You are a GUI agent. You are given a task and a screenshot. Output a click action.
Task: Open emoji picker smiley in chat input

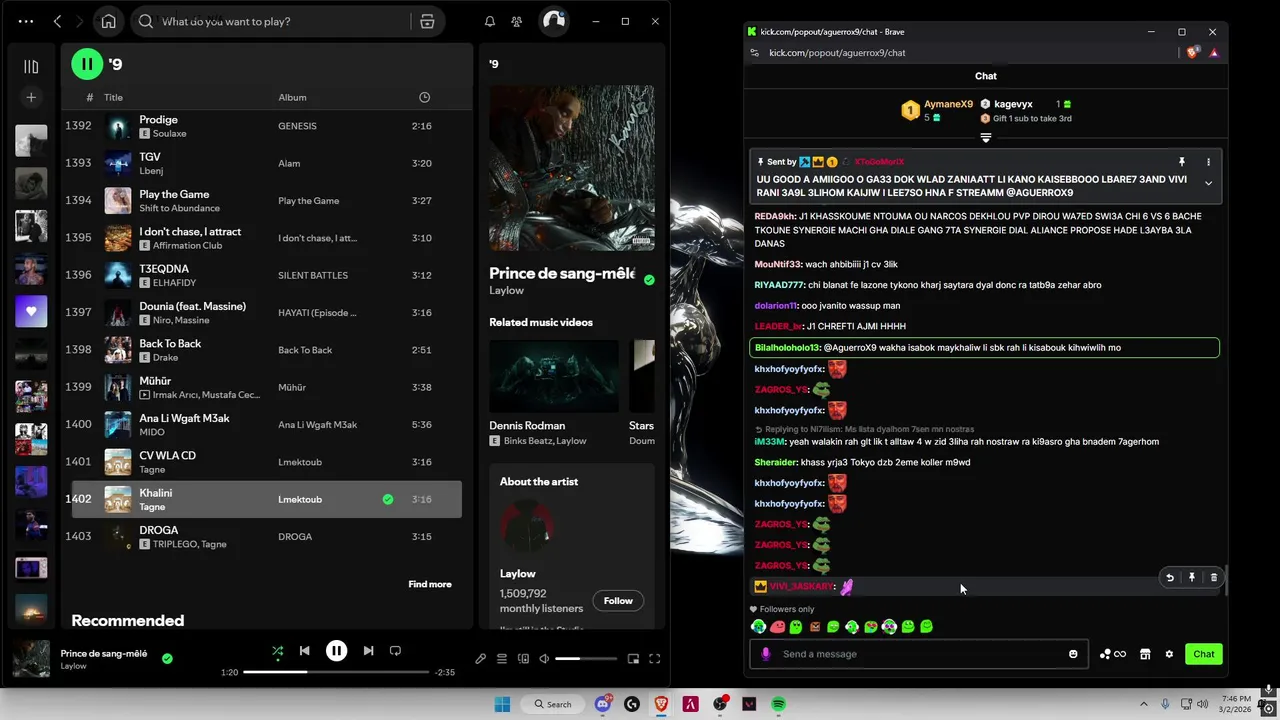tap(1073, 654)
